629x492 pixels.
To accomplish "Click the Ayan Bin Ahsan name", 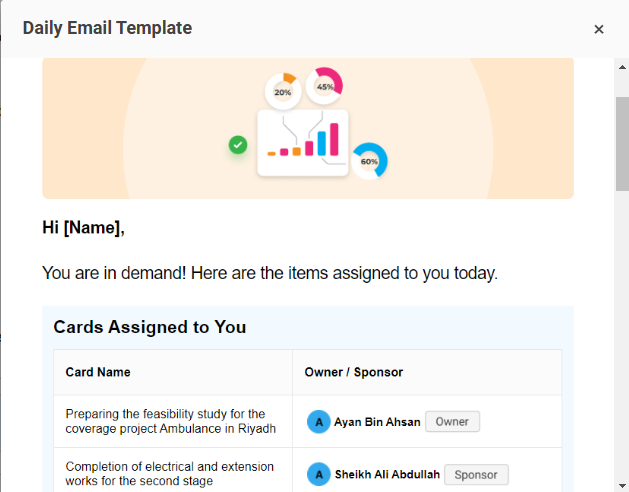I will click(377, 422).
